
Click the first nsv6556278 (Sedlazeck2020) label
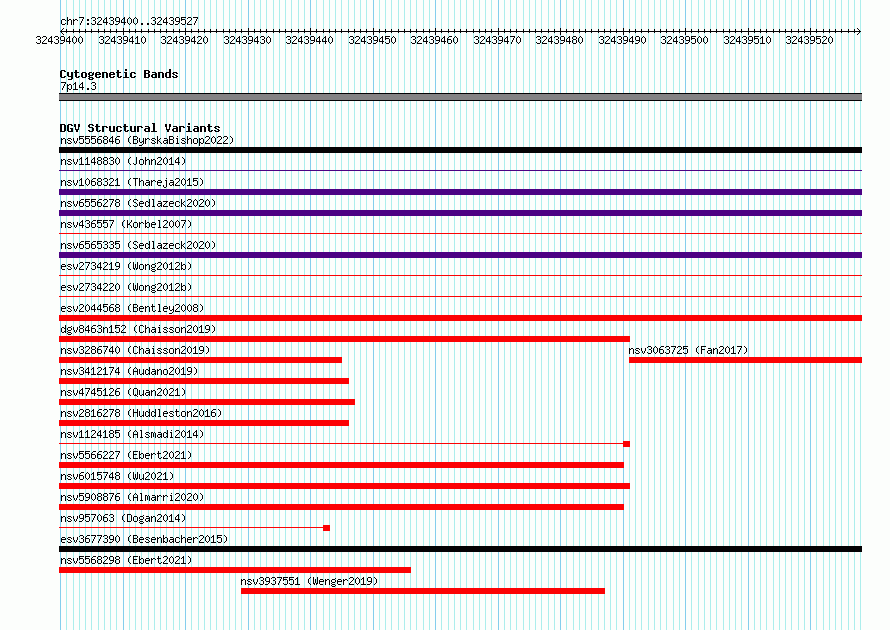coord(138,203)
